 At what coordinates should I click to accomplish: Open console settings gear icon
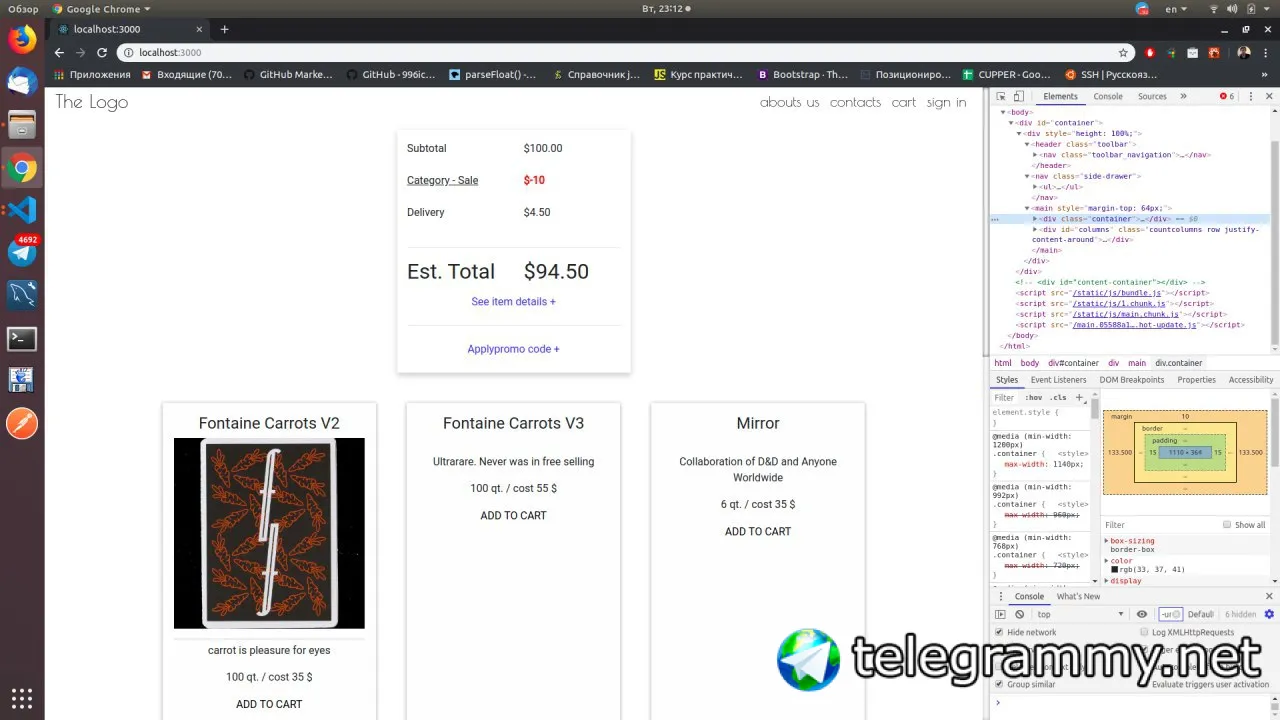[x=1269, y=614]
